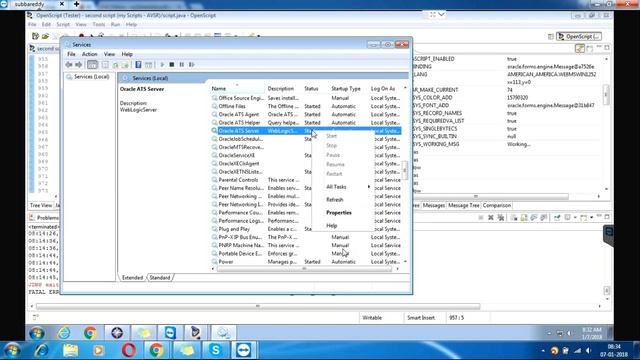
Task: Open the Services toolbar Help icon
Action: point(138,64)
